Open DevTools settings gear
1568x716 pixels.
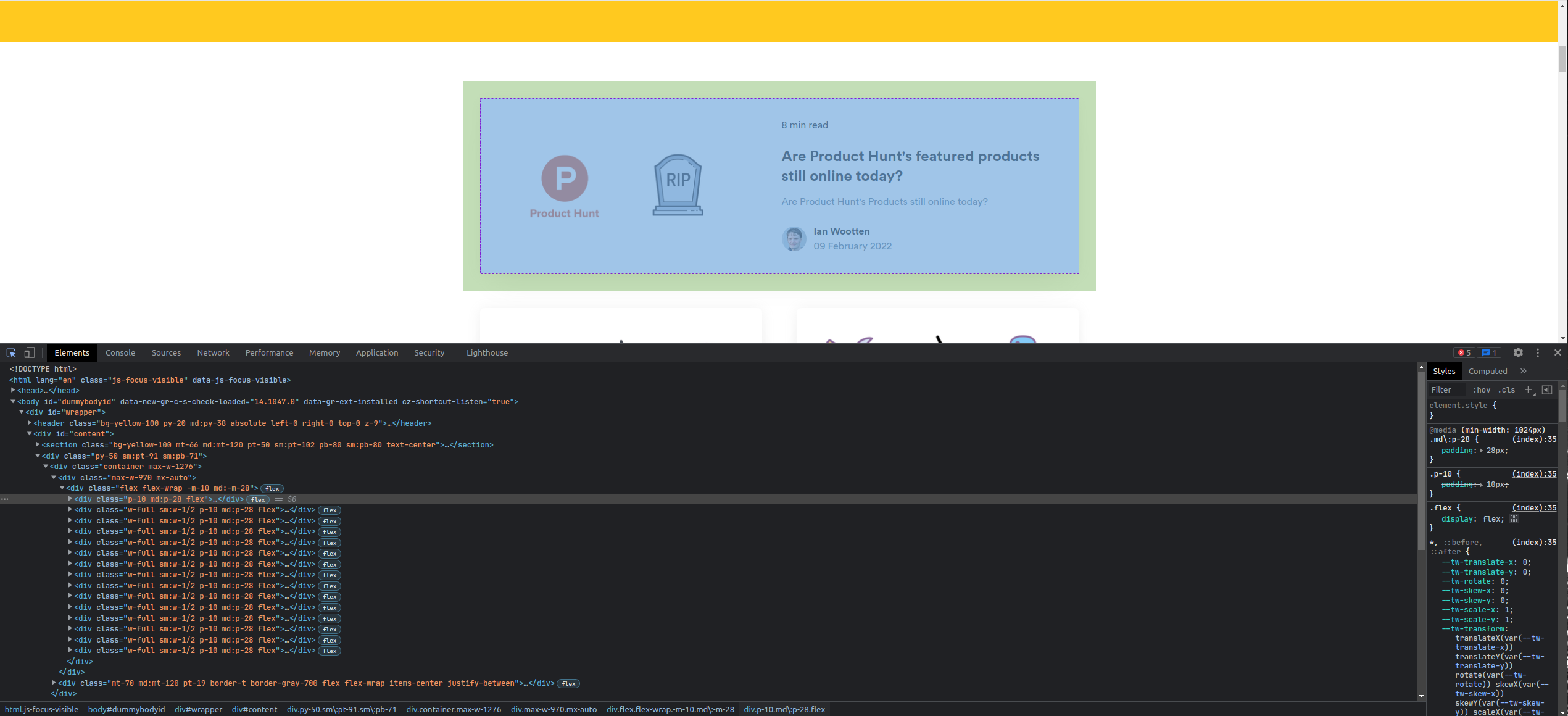1518,352
